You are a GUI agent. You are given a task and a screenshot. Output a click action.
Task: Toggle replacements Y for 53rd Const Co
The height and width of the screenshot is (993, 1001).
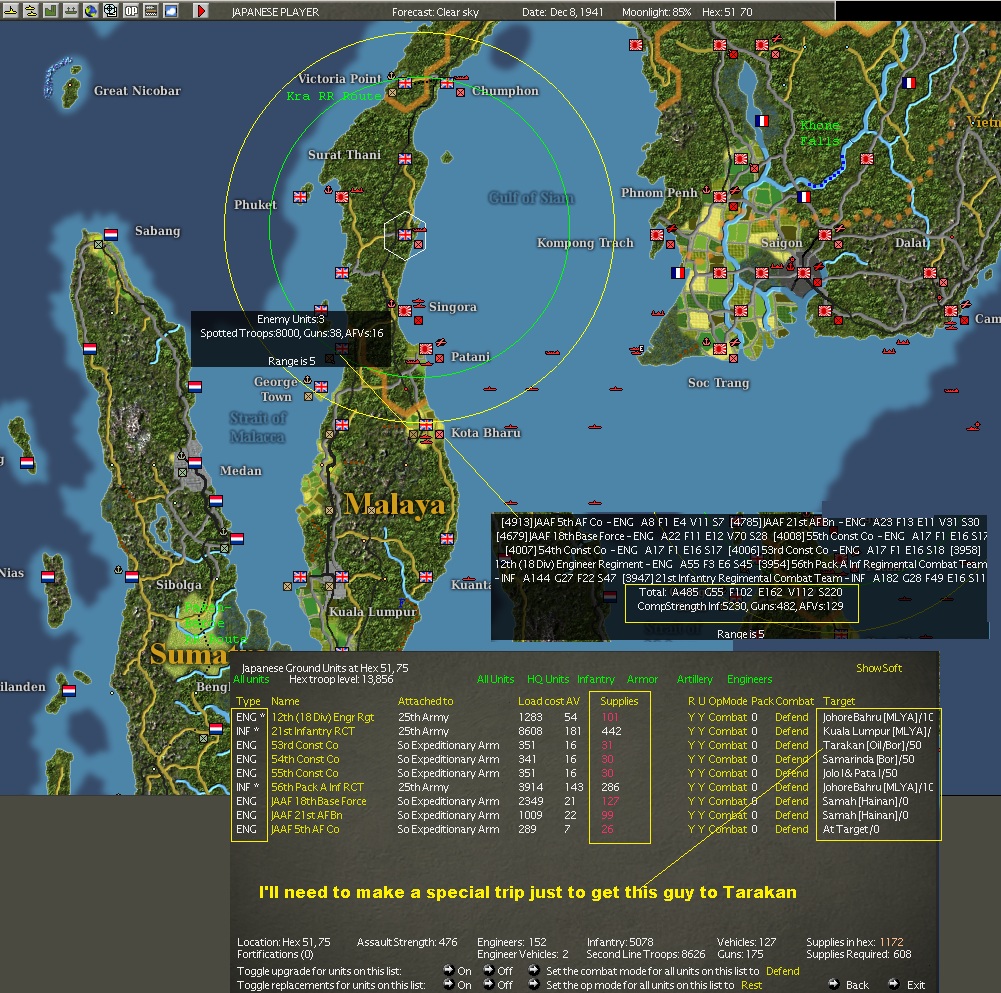[x=691, y=745]
